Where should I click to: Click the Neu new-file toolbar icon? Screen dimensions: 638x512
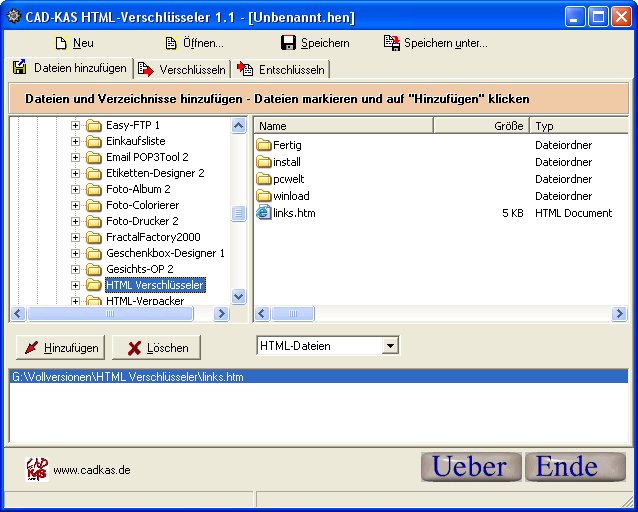(x=61, y=43)
